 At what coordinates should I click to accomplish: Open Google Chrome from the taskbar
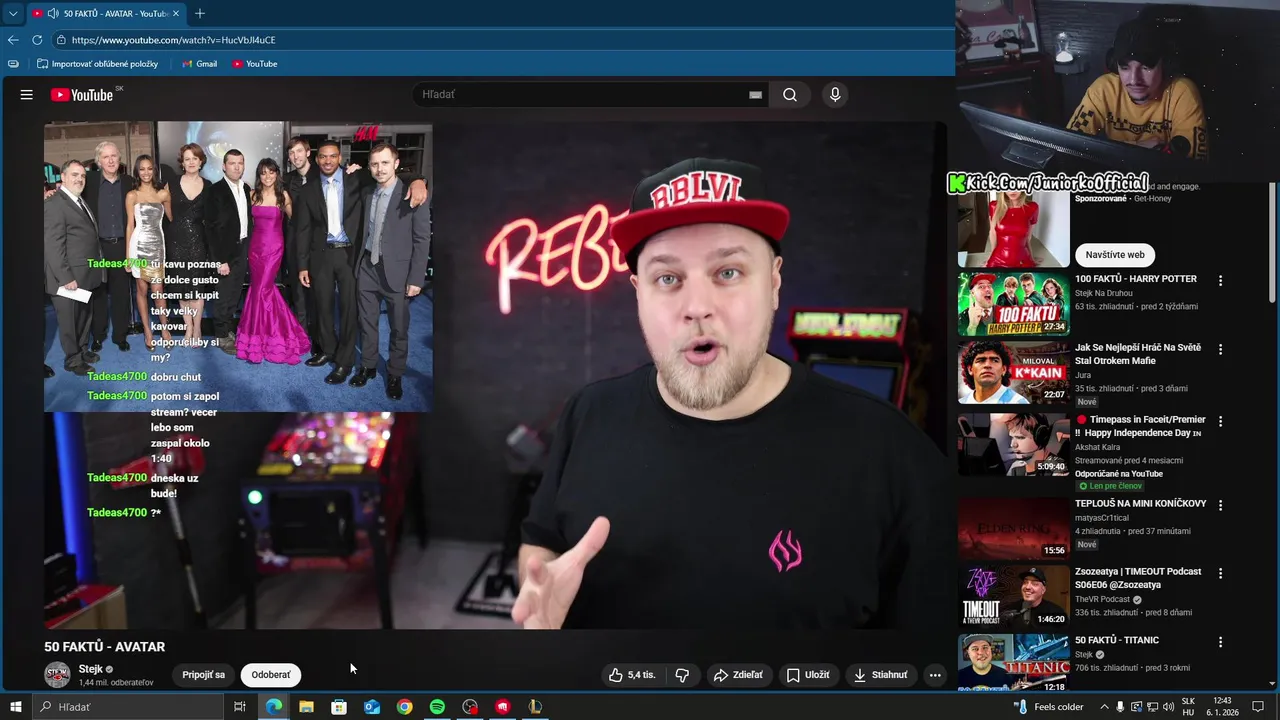coord(404,707)
